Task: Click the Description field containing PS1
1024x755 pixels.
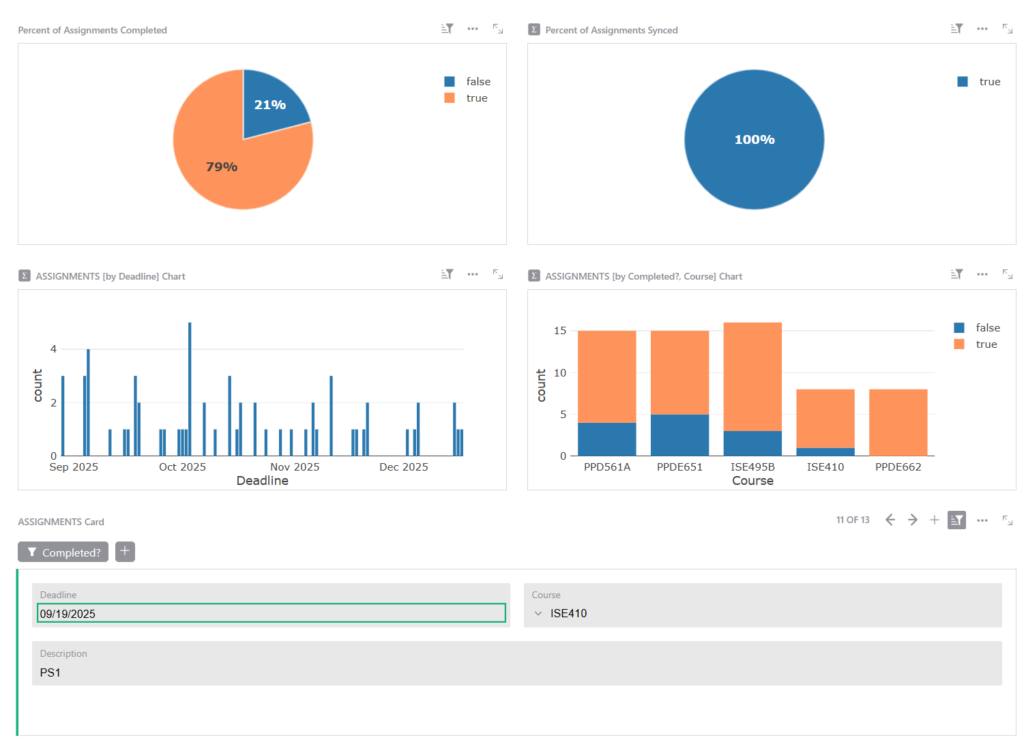Action: [516, 673]
